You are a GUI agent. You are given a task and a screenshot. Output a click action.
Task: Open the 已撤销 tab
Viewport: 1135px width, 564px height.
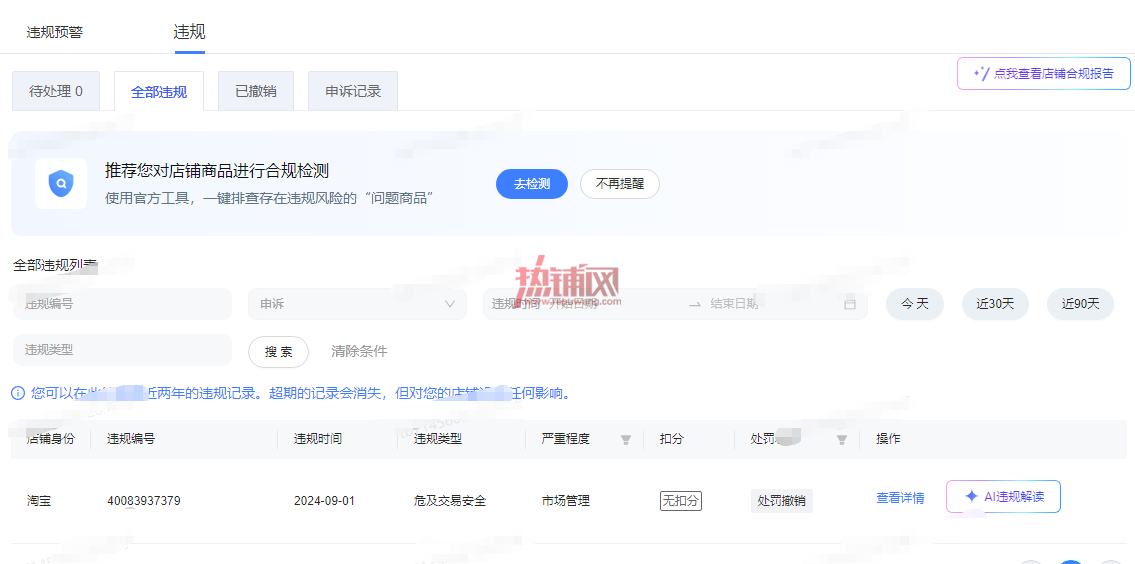(x=256, y=91)
